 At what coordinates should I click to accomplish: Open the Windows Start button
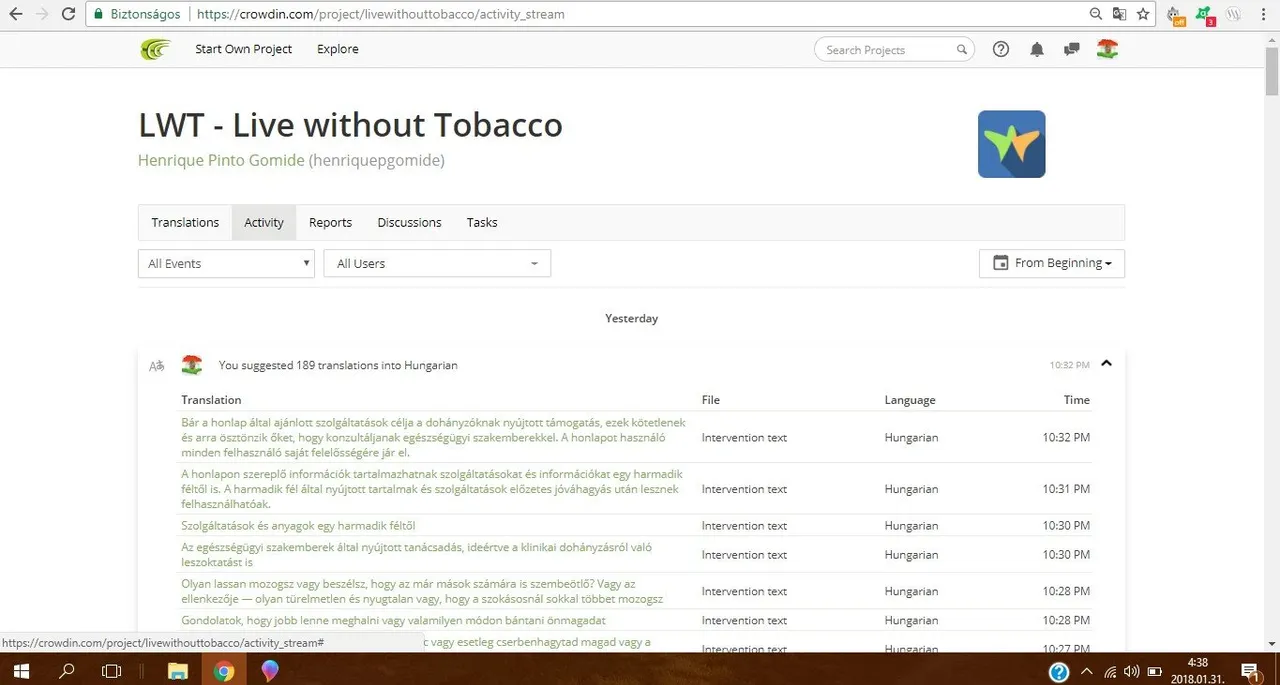click(20, 670)
